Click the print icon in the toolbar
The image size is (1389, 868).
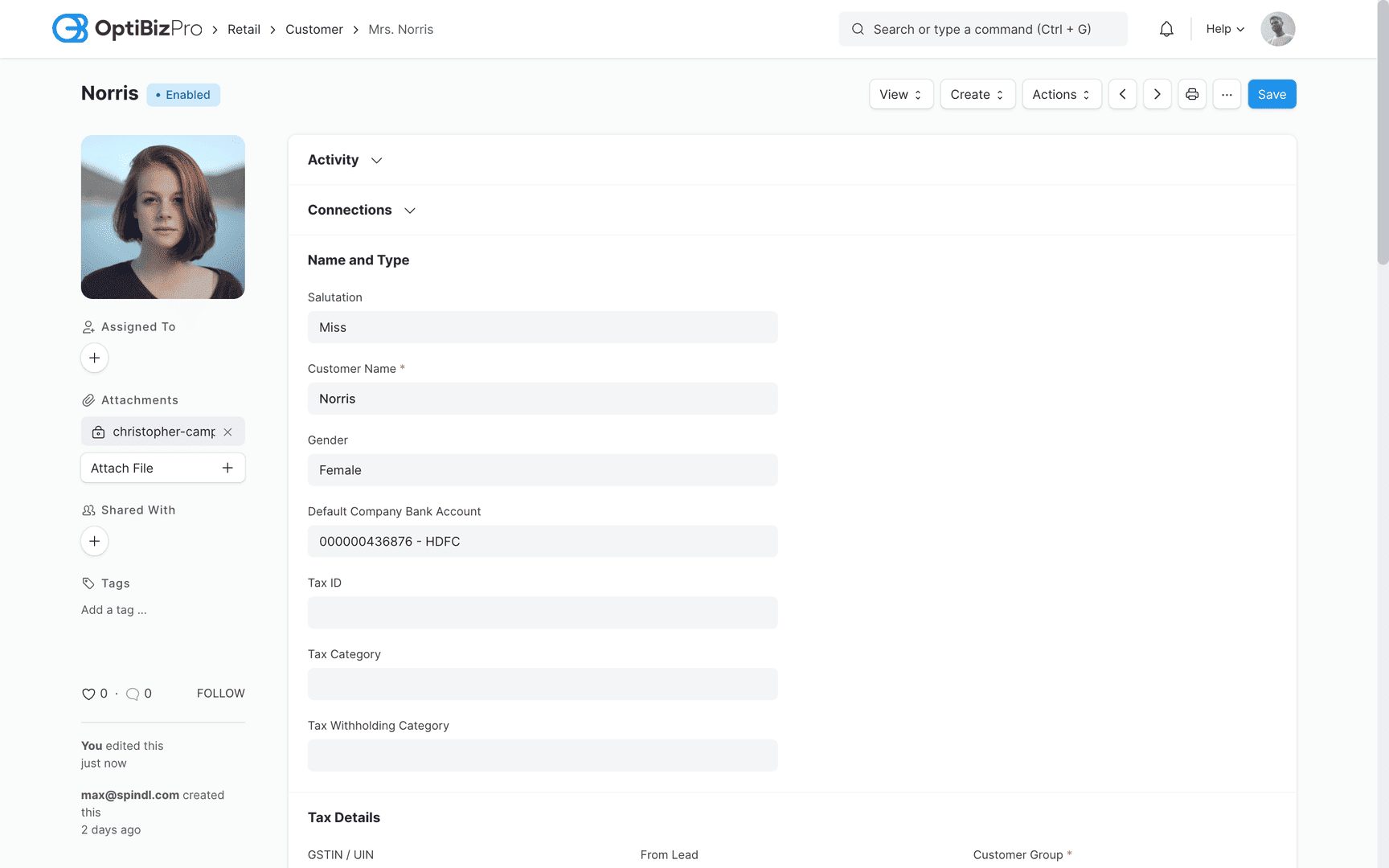1192,94
